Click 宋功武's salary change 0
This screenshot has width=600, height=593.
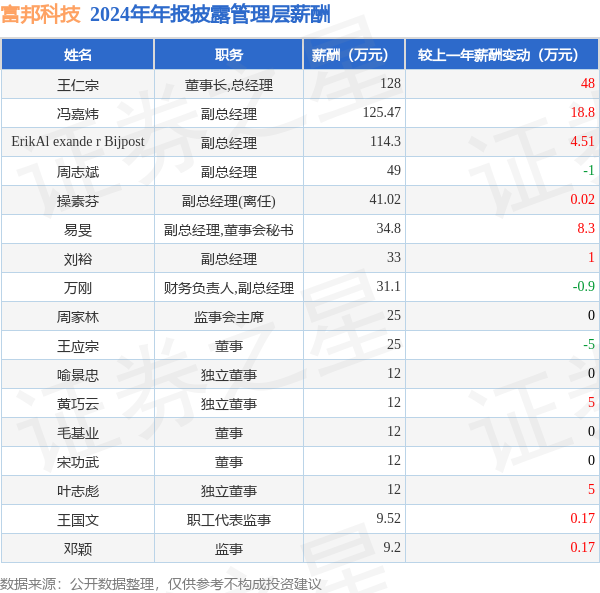tap(592, 461)
